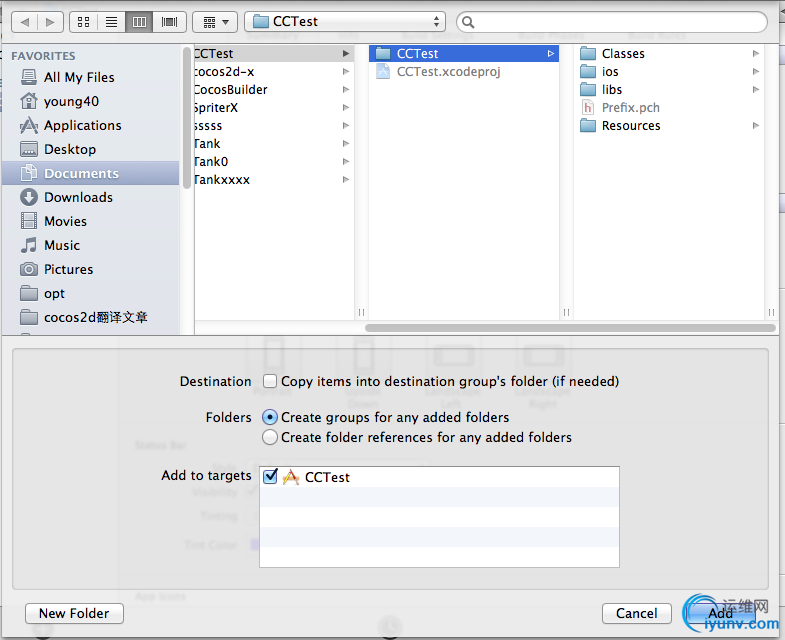Select CCTest in the first column
This screenshot has height=640, width=785.
point(274,54)
